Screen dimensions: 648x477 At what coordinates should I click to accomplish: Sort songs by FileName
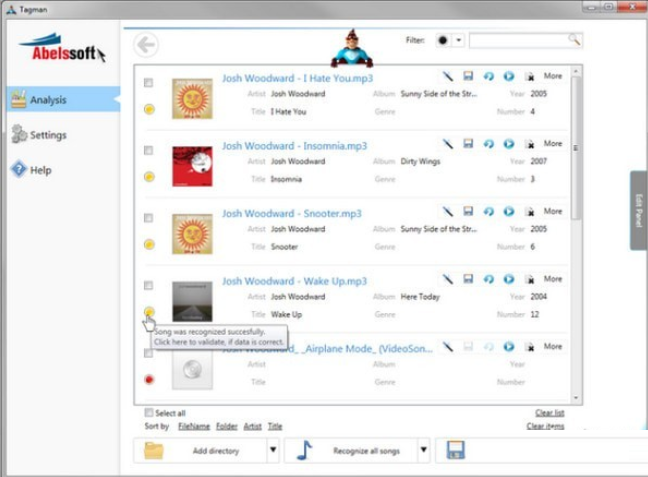[x=194, y=426]
